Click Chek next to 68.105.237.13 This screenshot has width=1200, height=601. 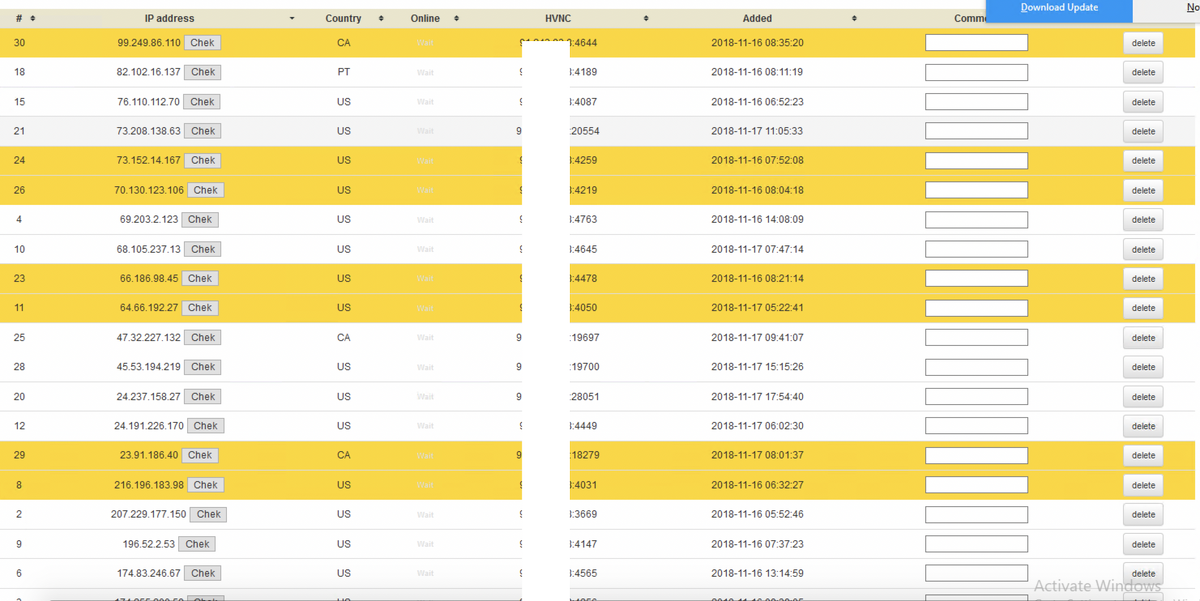pos(204,249)
